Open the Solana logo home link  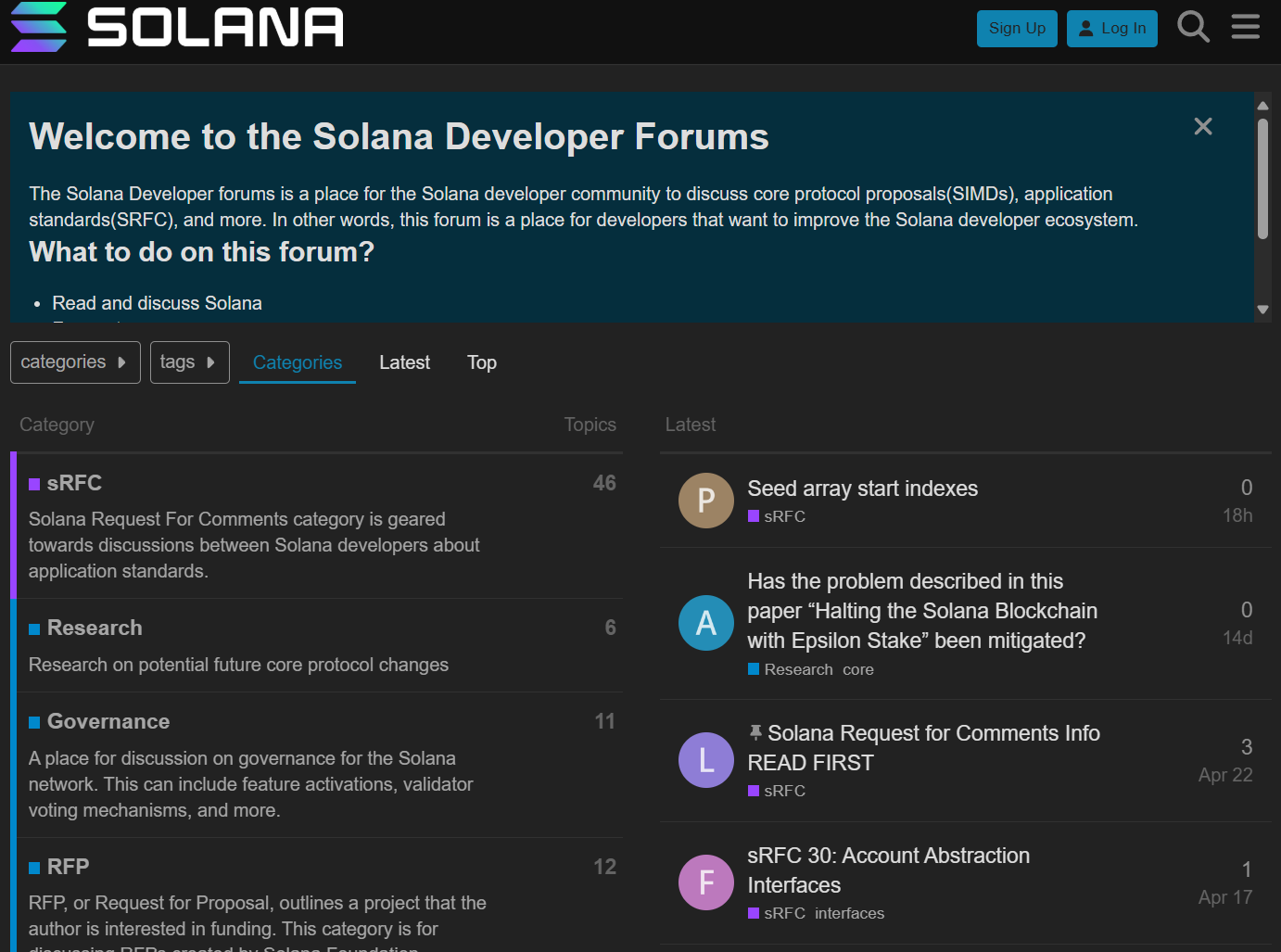177,26
